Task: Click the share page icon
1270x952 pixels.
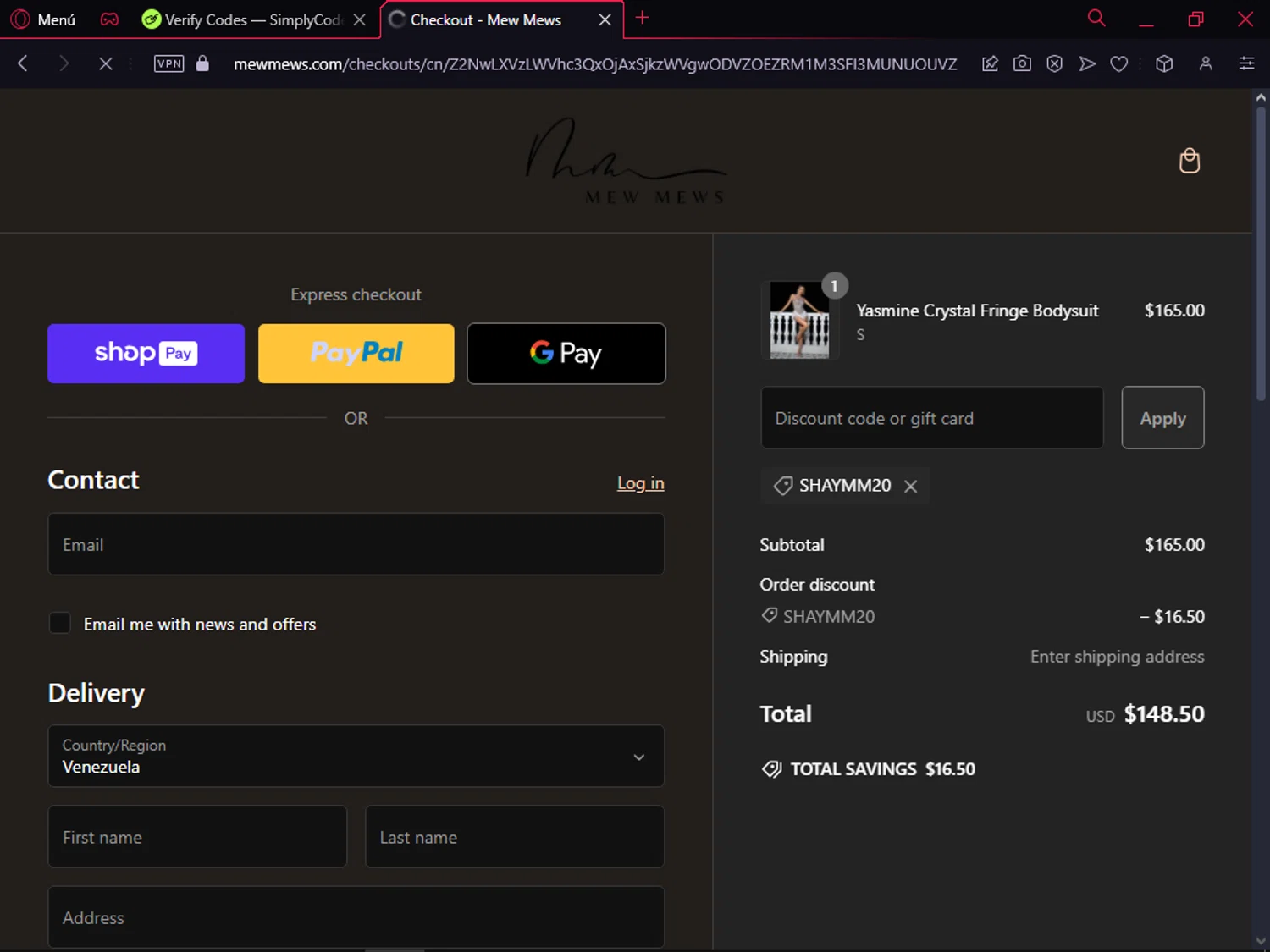Action: [x=990, y=63]
